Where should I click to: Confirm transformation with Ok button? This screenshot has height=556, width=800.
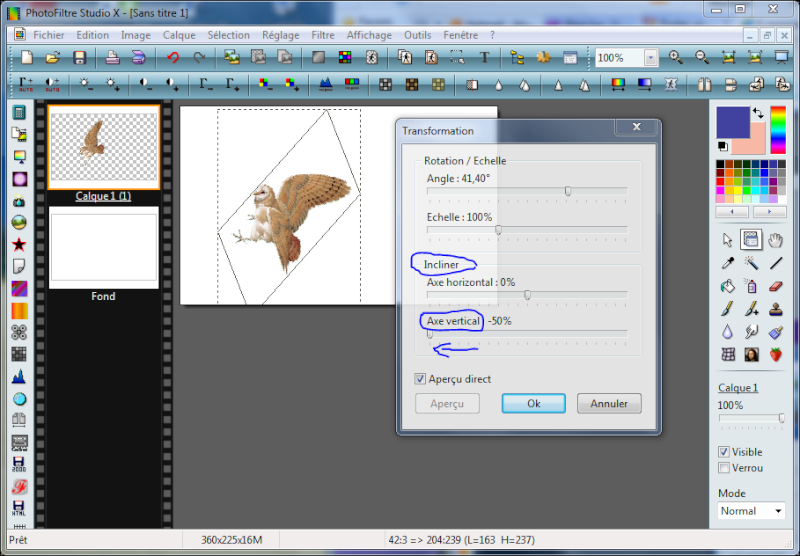point(534,403)
